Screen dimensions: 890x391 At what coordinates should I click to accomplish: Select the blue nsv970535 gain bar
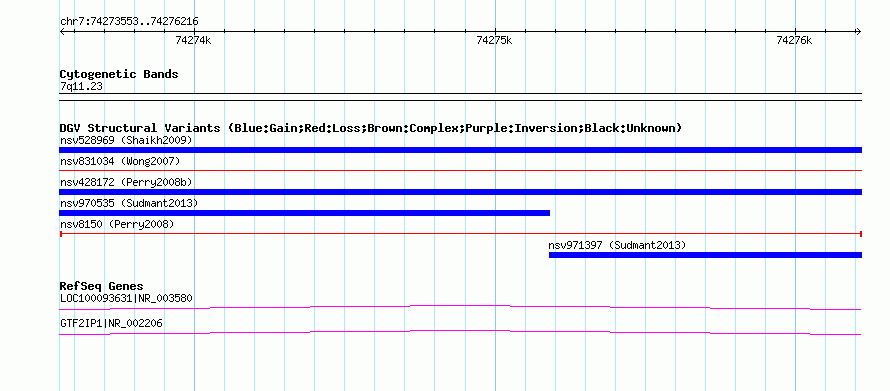[305, 213]
